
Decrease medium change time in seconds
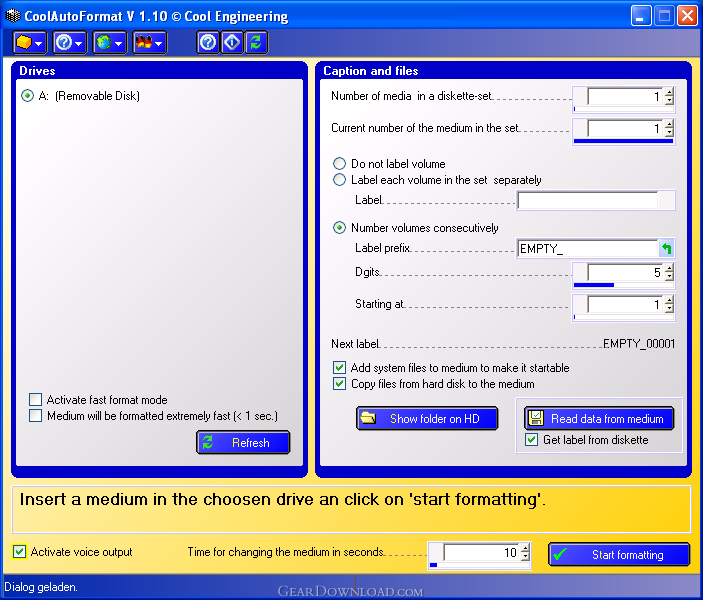525,556
